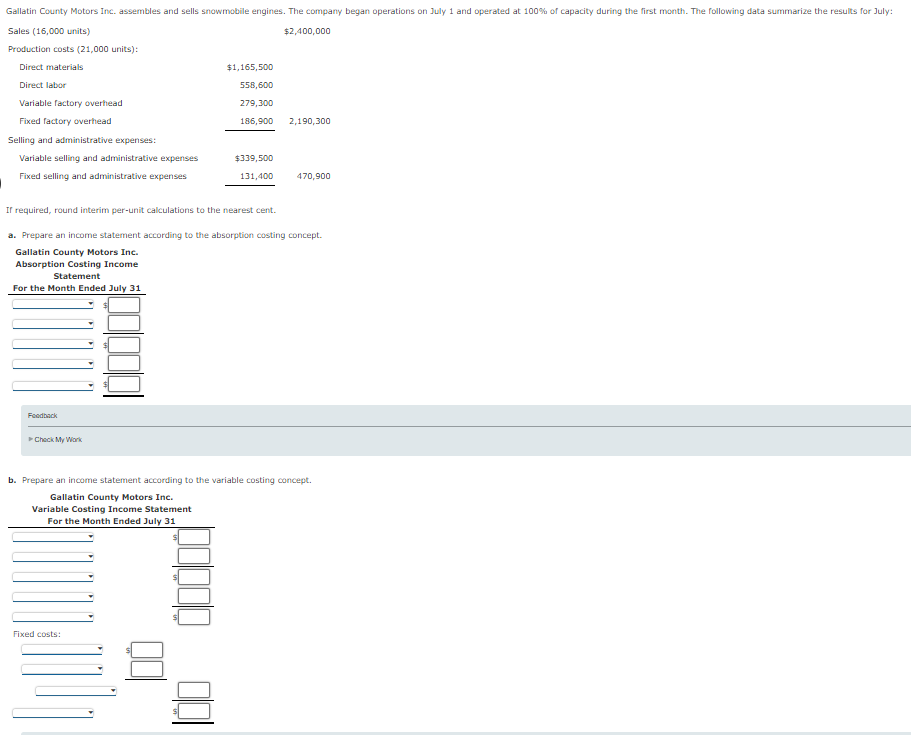Open the second dropdown in variable costing statement
This screenshot has width=911, height=735.
pos(50,556)
